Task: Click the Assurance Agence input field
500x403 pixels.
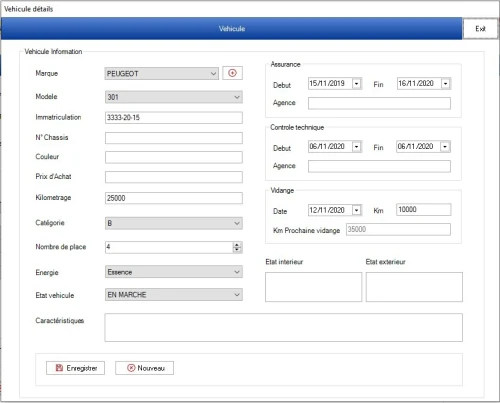Action: pyautogui.click(x=379, y=103)
